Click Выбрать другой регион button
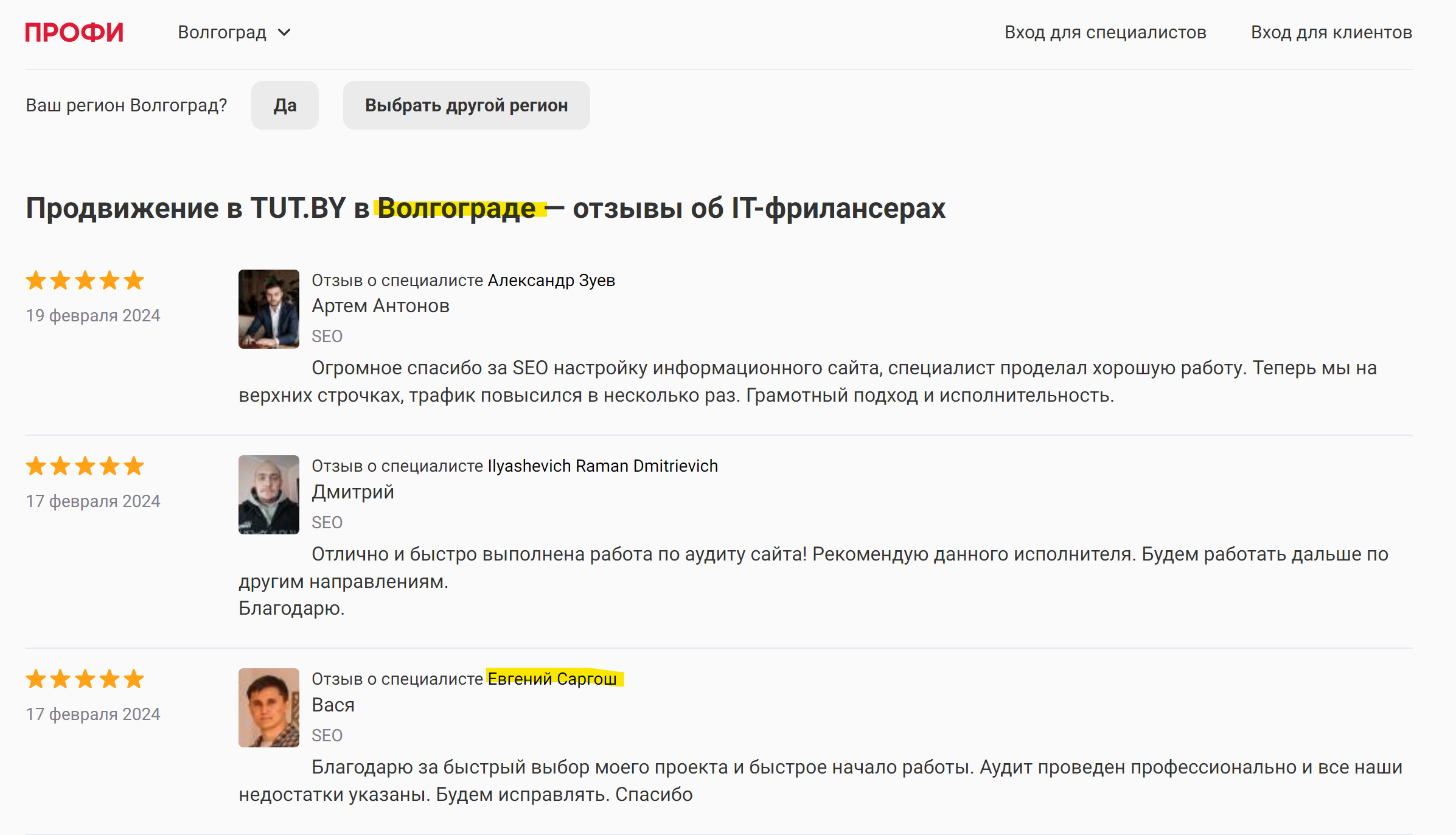 coord(466,105)
